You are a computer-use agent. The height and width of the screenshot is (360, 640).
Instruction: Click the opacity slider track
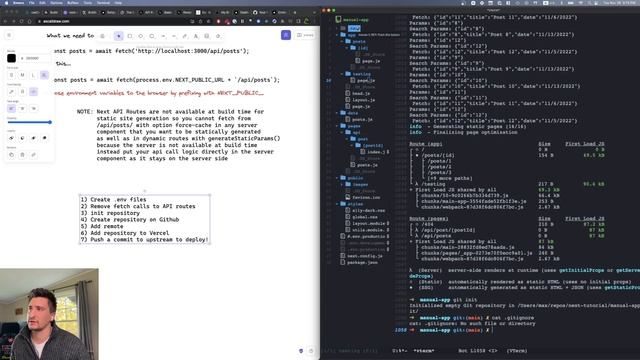point(29,122)
